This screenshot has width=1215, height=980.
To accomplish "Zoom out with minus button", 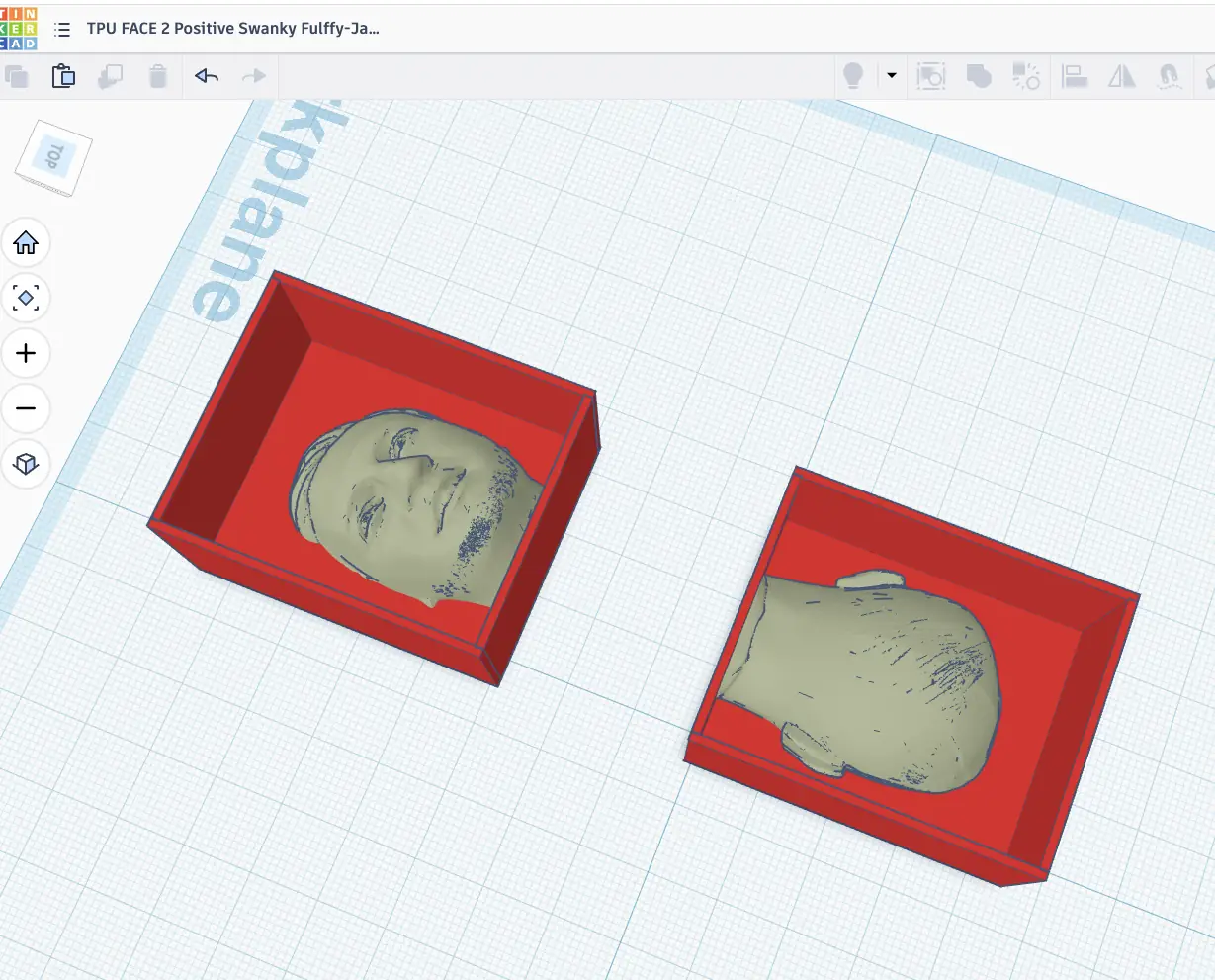I will (x=26, y=408).
